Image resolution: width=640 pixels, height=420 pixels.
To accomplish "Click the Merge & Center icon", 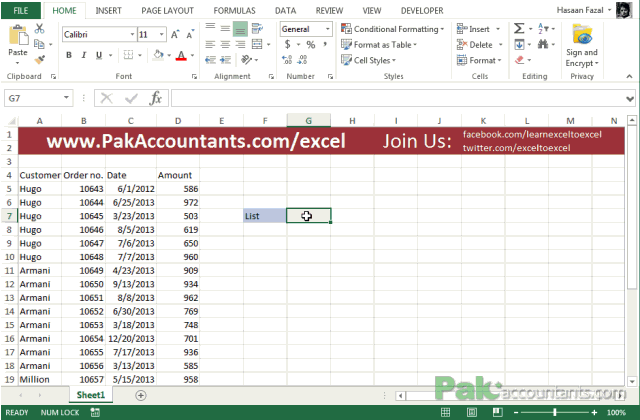I will tap(257, 44).
